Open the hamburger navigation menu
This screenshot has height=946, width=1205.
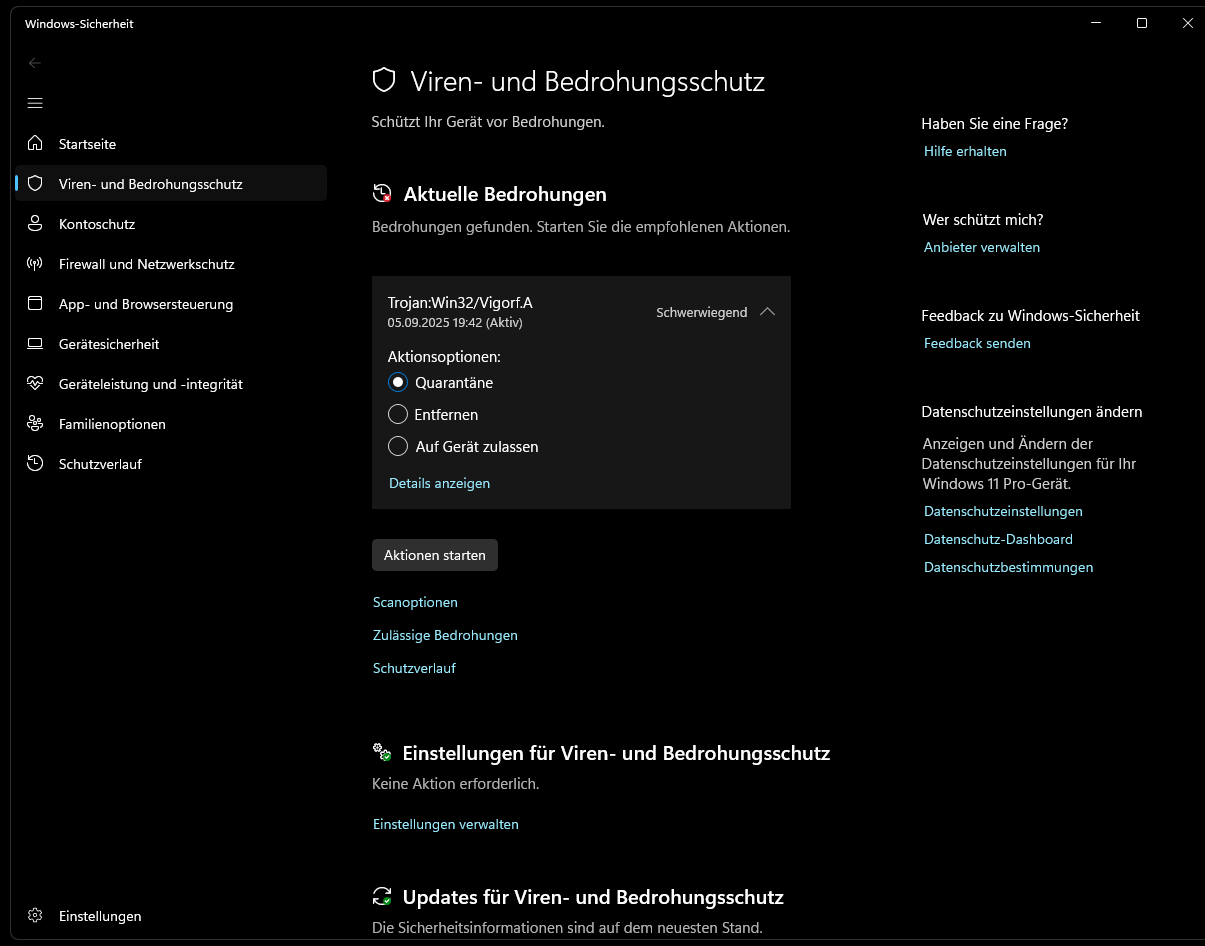coord(35,103)
